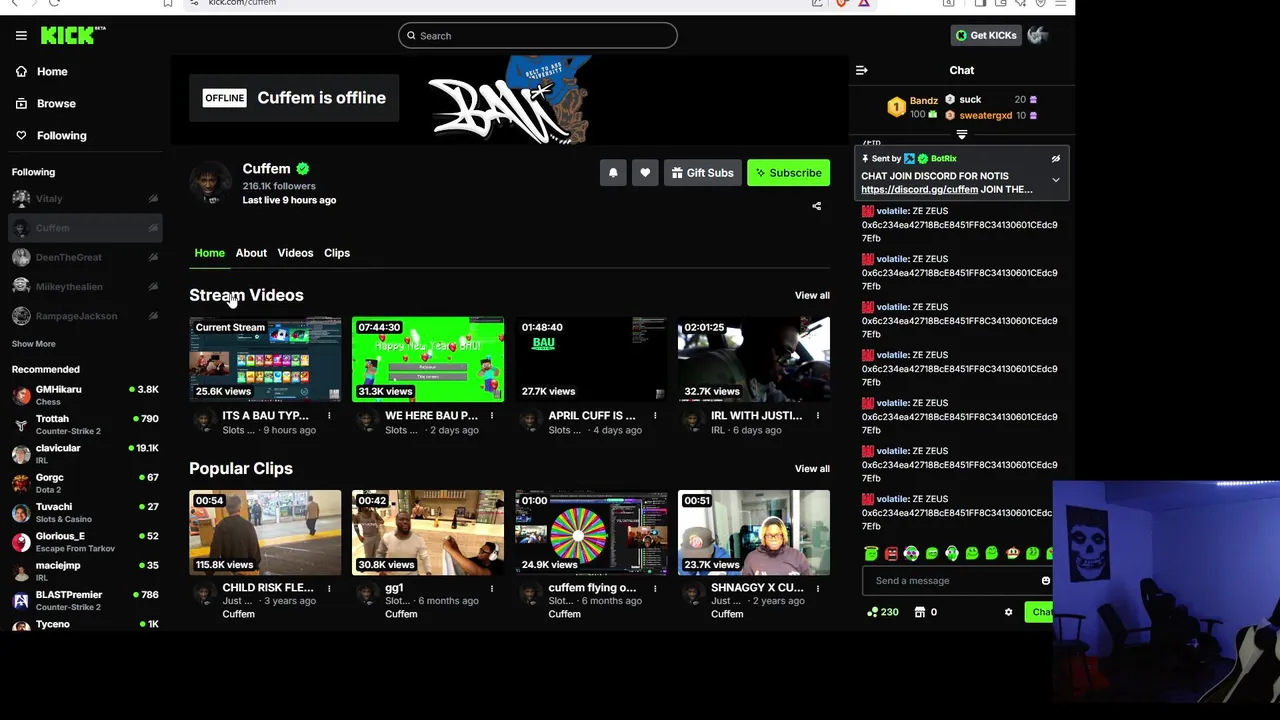Focus the Search field
Viewport: 1280px width, 720px height.
(x=538, y=36)
